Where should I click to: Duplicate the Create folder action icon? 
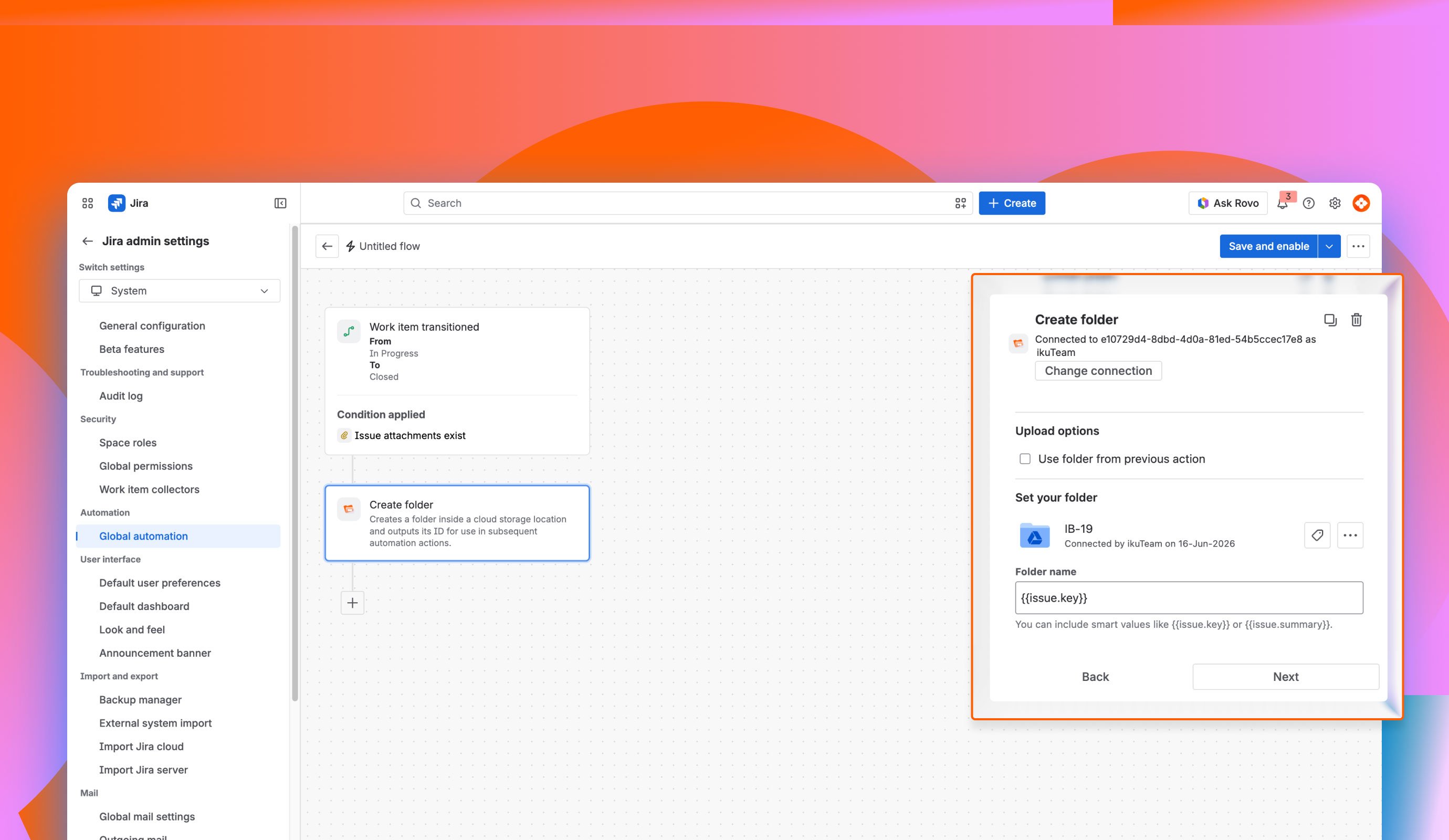(1330, 320)
